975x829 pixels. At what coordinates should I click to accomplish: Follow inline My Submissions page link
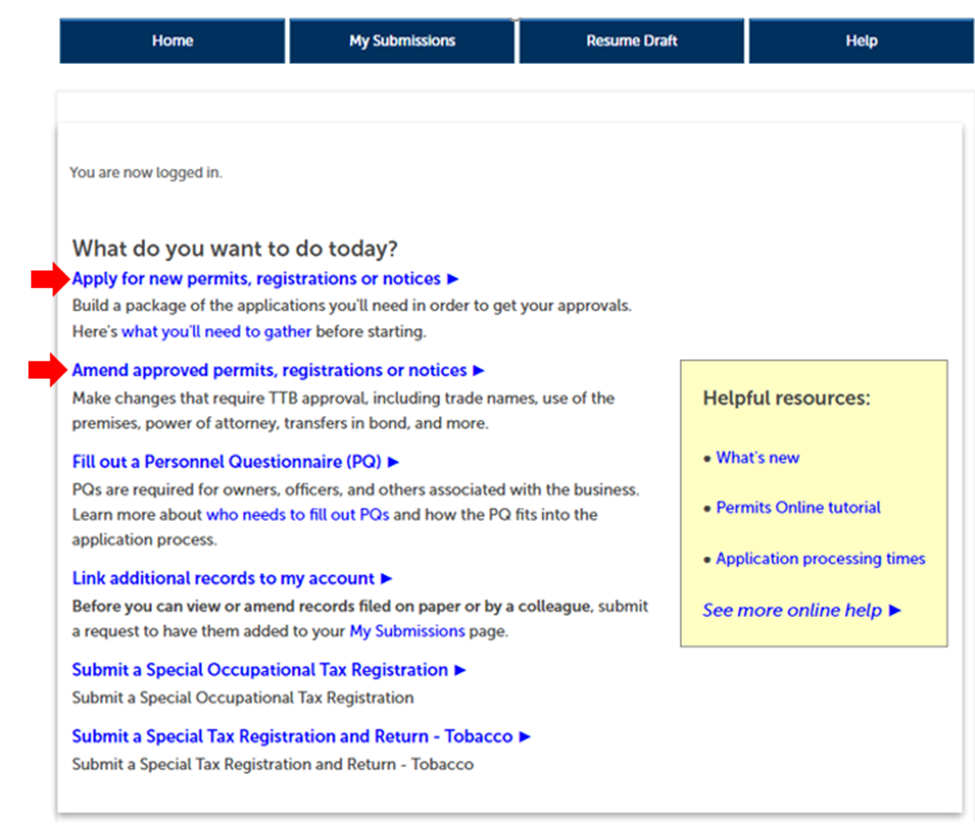tap(407, 632)
